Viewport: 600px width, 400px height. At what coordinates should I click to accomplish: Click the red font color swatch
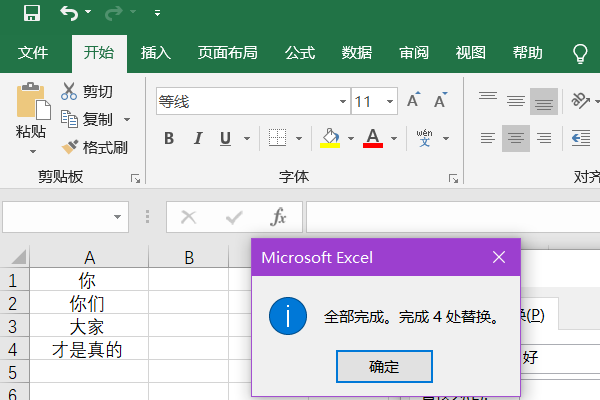(373, 138)
